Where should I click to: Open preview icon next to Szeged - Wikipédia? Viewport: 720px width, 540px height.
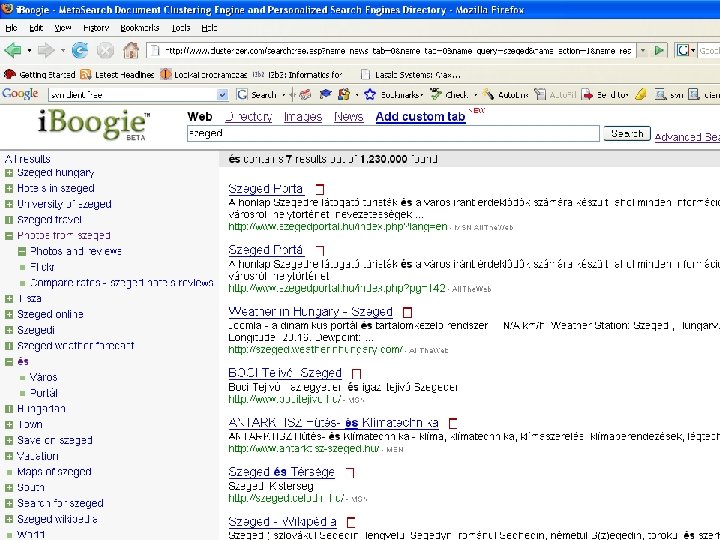(x=351, y=522)
